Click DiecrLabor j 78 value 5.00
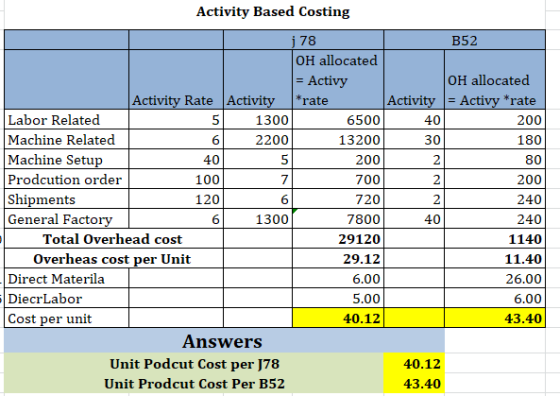Screen dimensions: 560x396 pos(338,298)
